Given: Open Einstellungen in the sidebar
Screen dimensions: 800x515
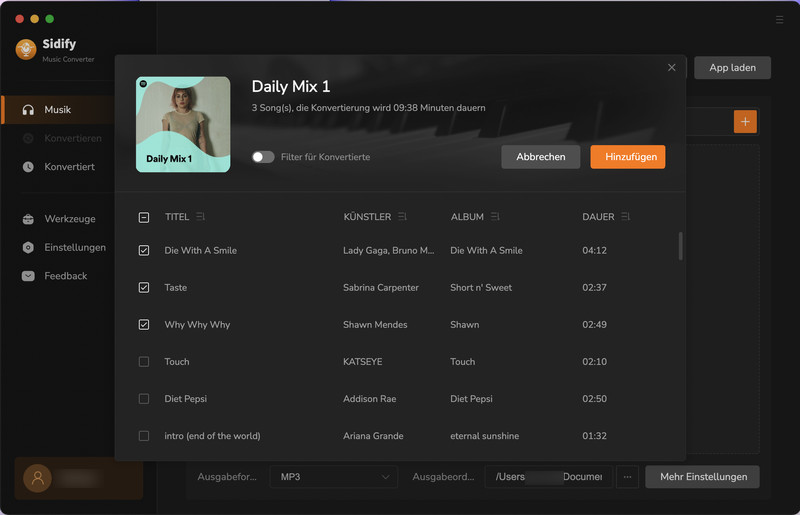Looking at the screenshot, I should tap(75, 248).
